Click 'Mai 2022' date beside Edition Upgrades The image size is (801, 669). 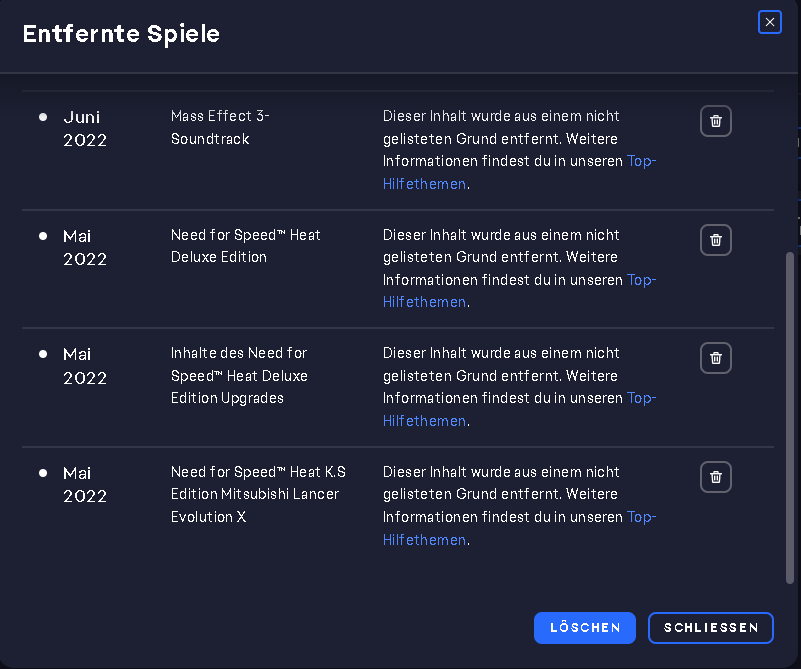(x=85, y=366)
